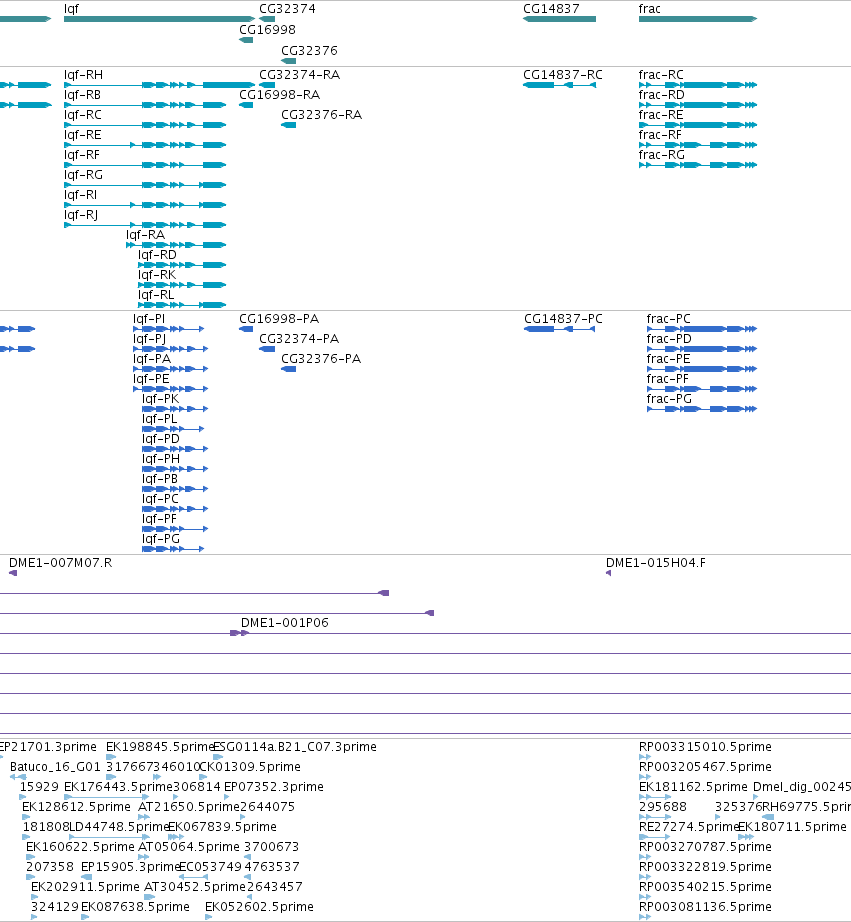Click protein label lqf-PG
The height and width of the screenshot is (922, 851).
(161, 539)
